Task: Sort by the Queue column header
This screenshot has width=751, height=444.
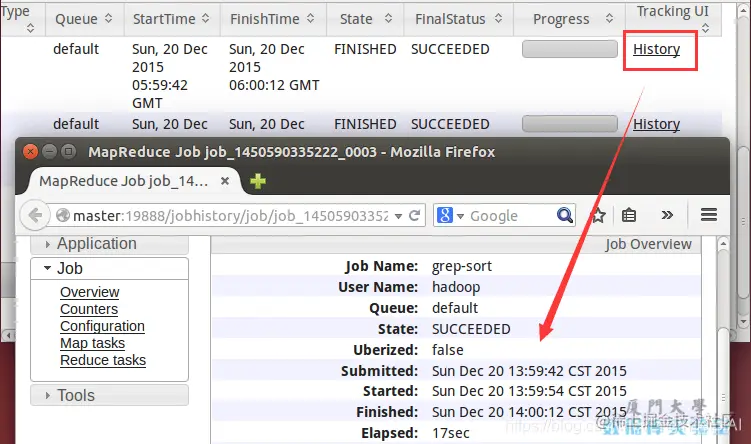Action: (84, 19)
